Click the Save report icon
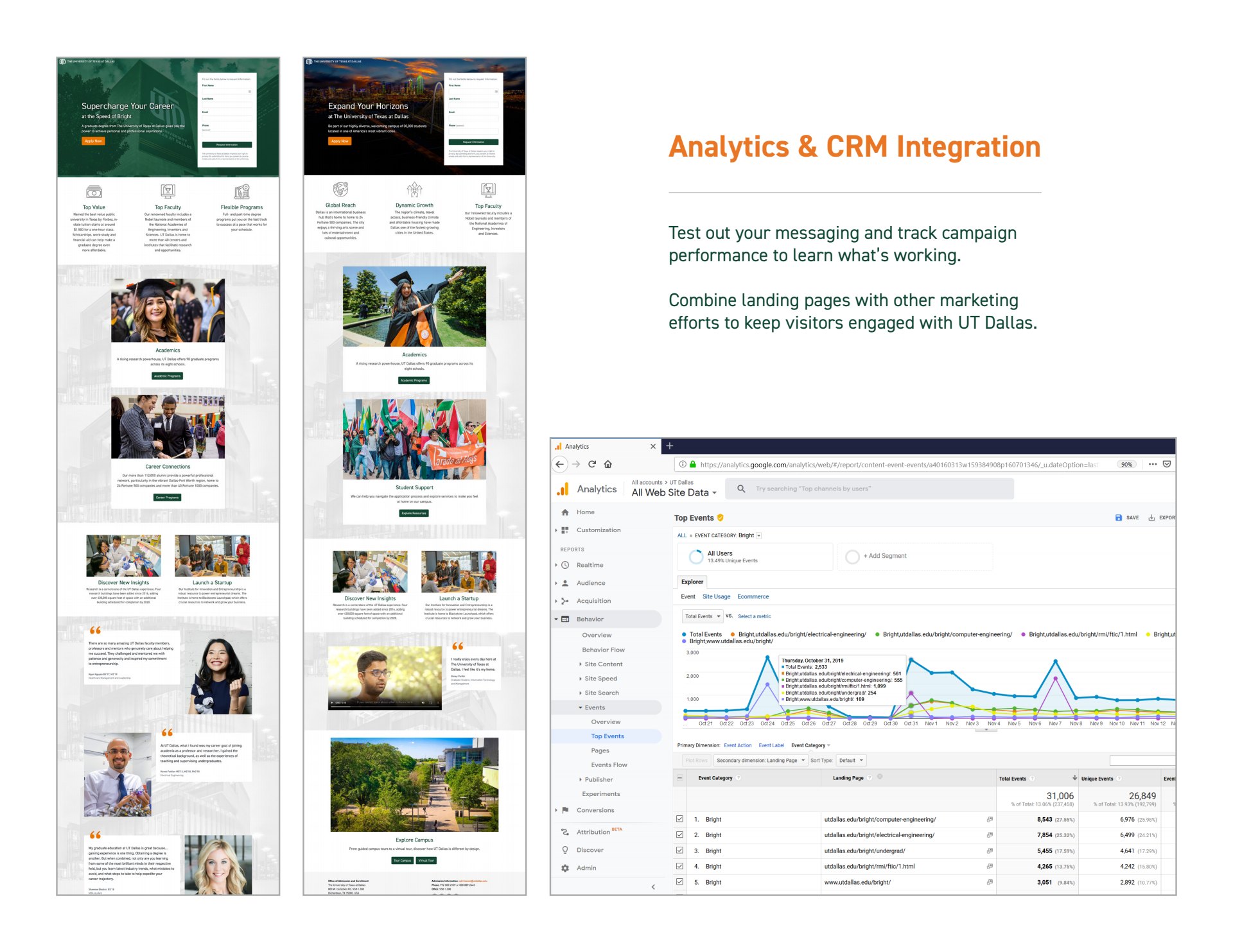 (x=1119, y=517)
